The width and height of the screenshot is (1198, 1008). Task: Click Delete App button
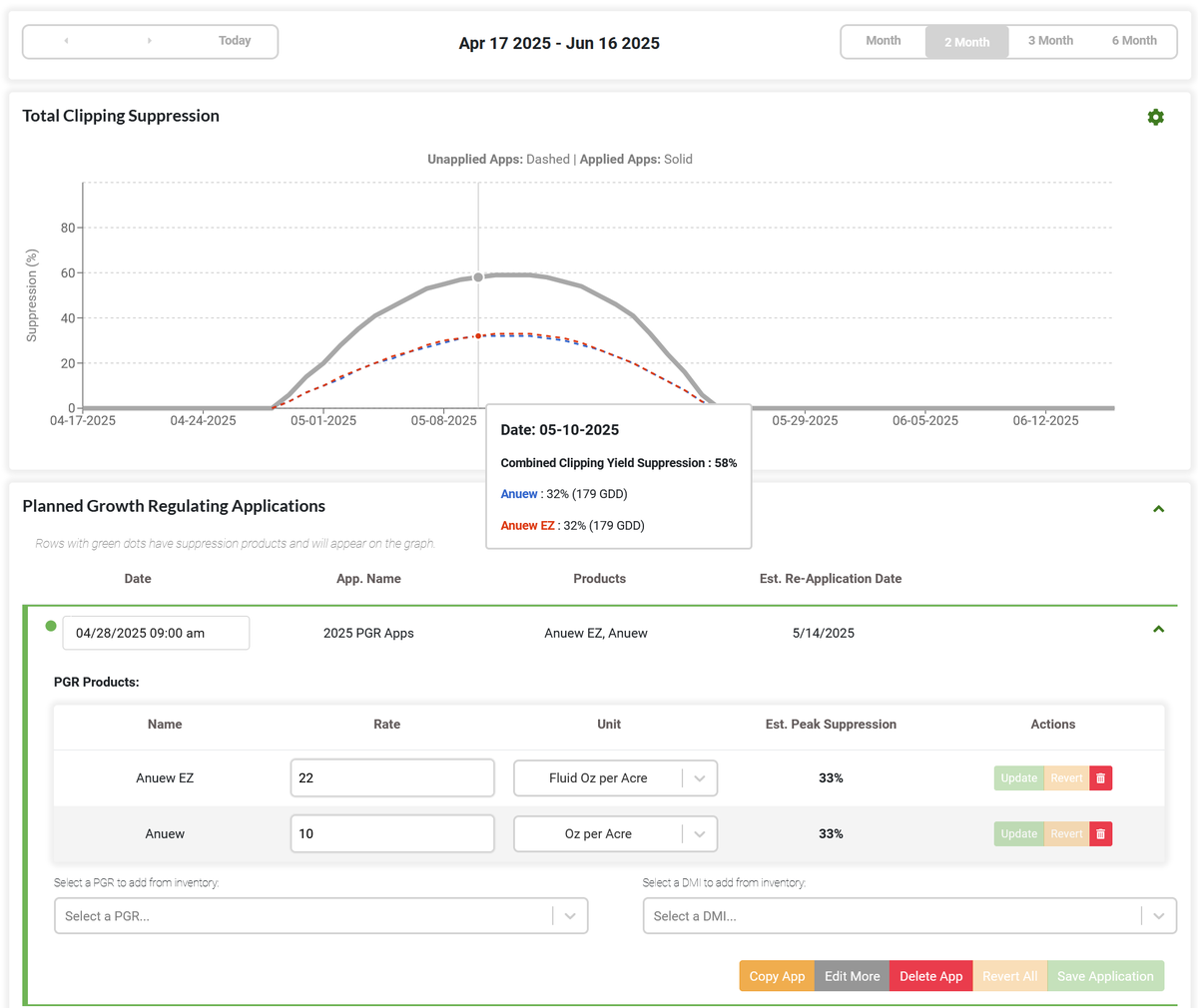930,976
